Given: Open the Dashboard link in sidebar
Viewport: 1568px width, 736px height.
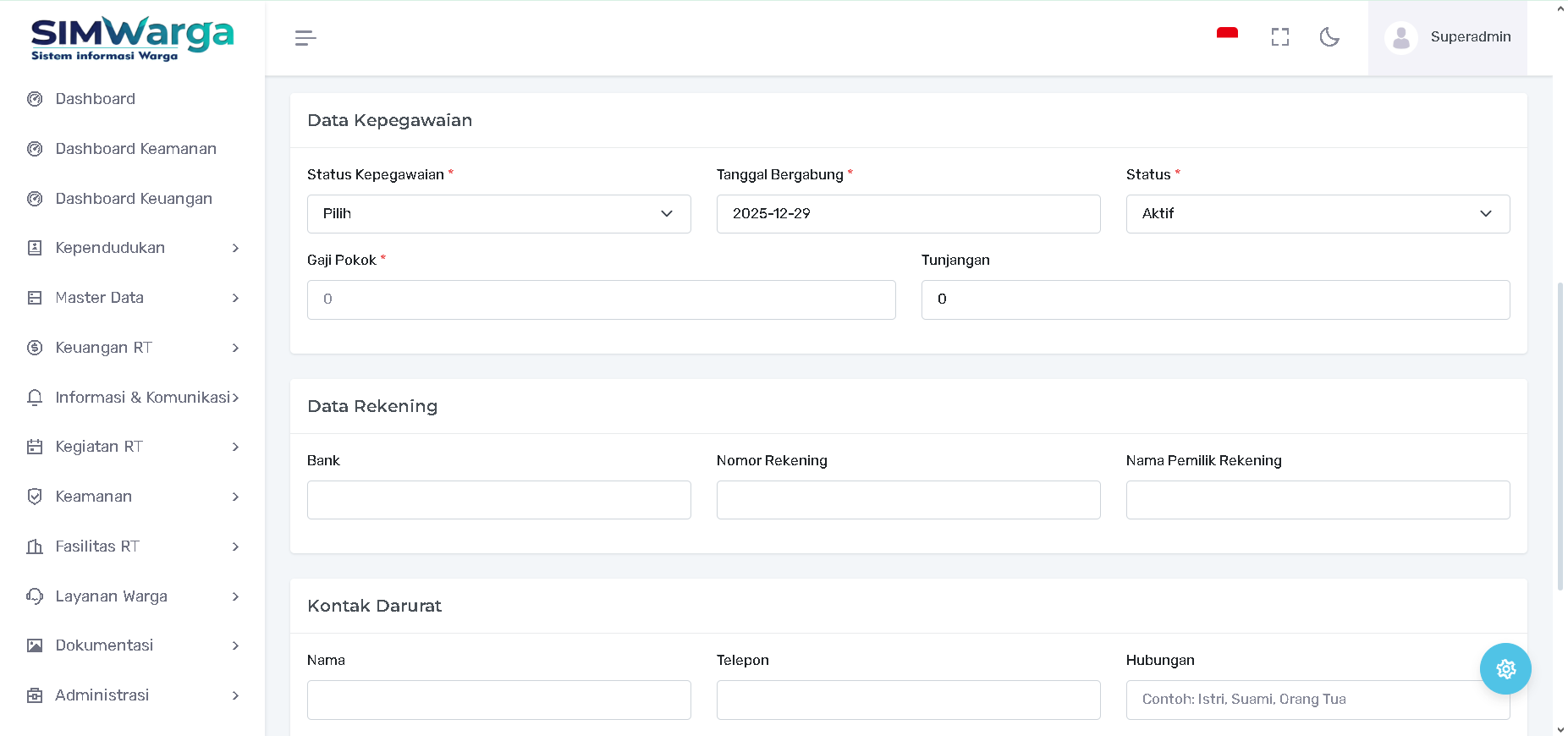Looking at the screenshot, I should tap(95, 99).
